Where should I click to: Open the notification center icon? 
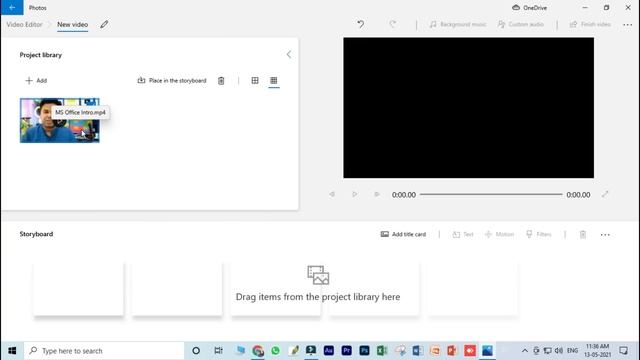(623, 351)
